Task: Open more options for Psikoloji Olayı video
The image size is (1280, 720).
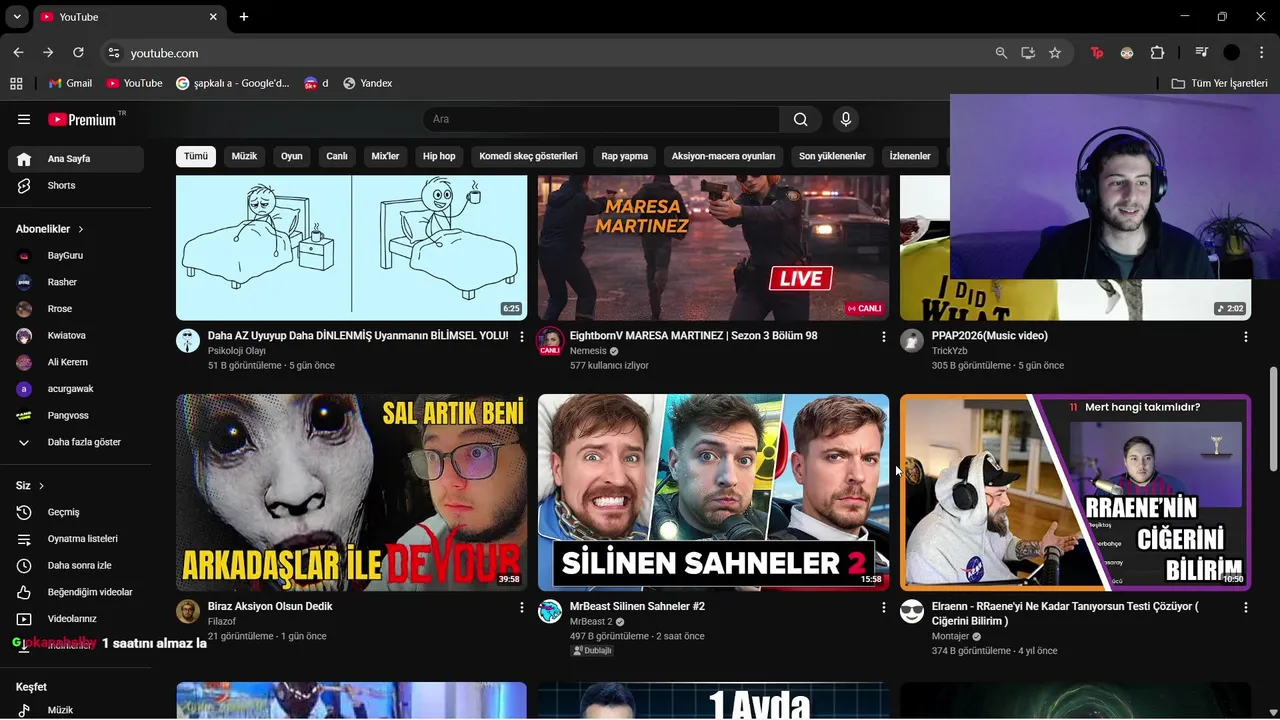Action: (x=521, y=337)
